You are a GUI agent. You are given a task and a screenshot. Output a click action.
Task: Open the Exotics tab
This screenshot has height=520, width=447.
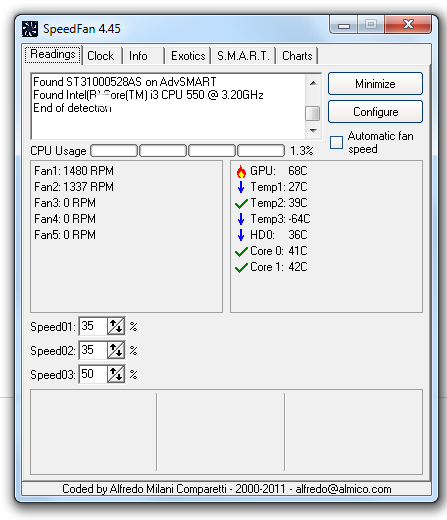(x=188, y=56)
